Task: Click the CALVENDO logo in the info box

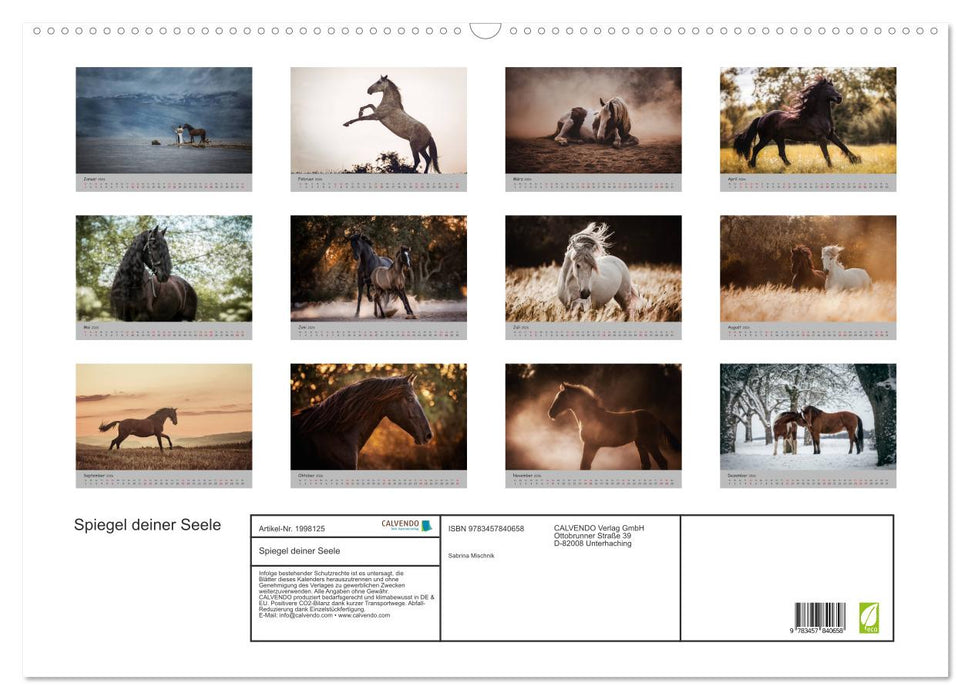Action: pyautogui.click(x=406, y=525)
